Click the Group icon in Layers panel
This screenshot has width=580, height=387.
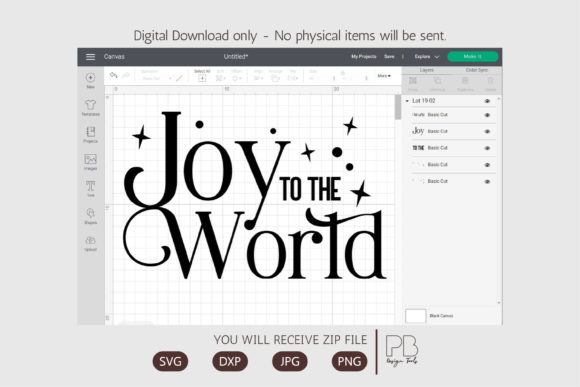tap(413, 81)
